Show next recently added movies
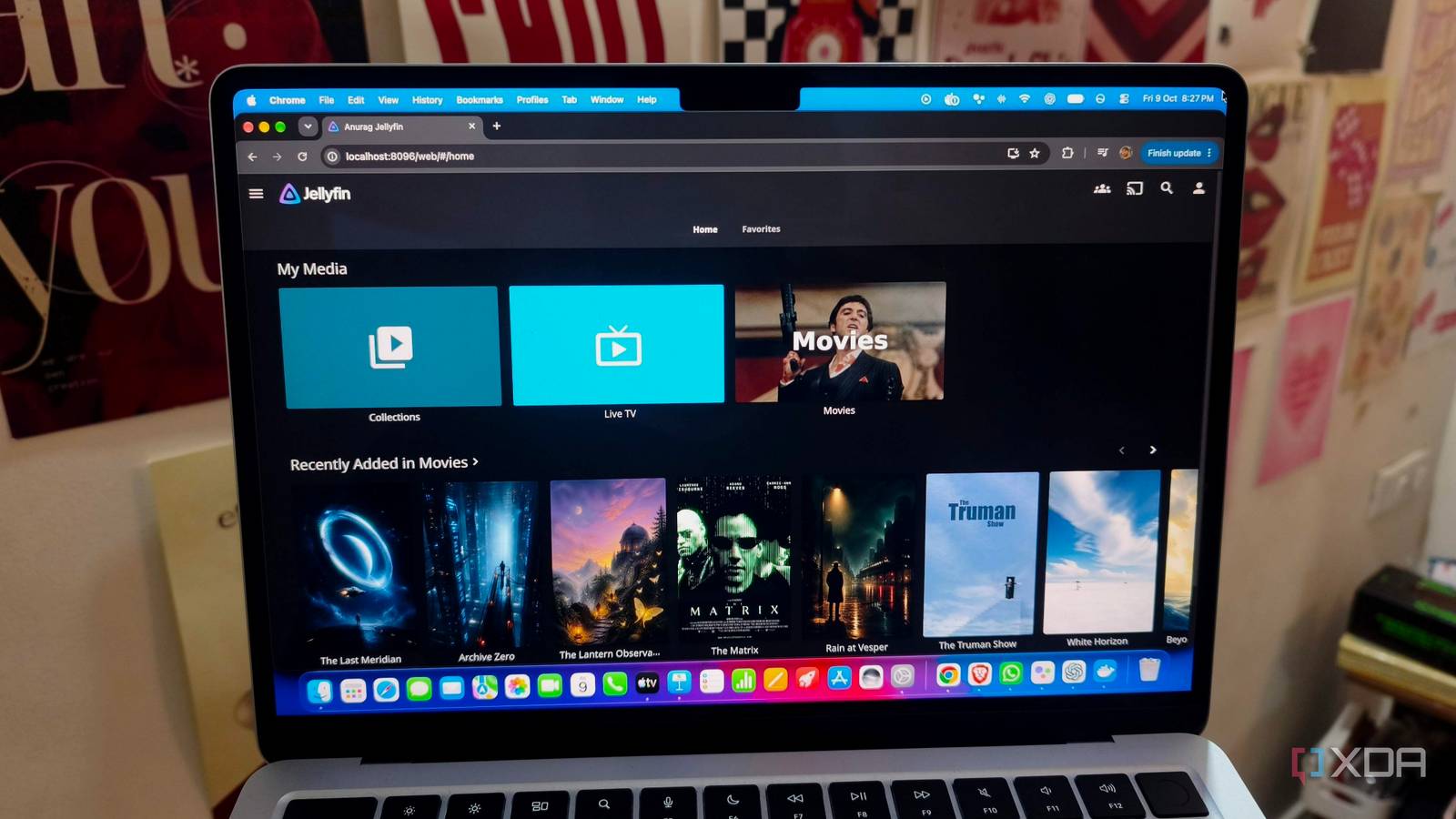 1153,450
